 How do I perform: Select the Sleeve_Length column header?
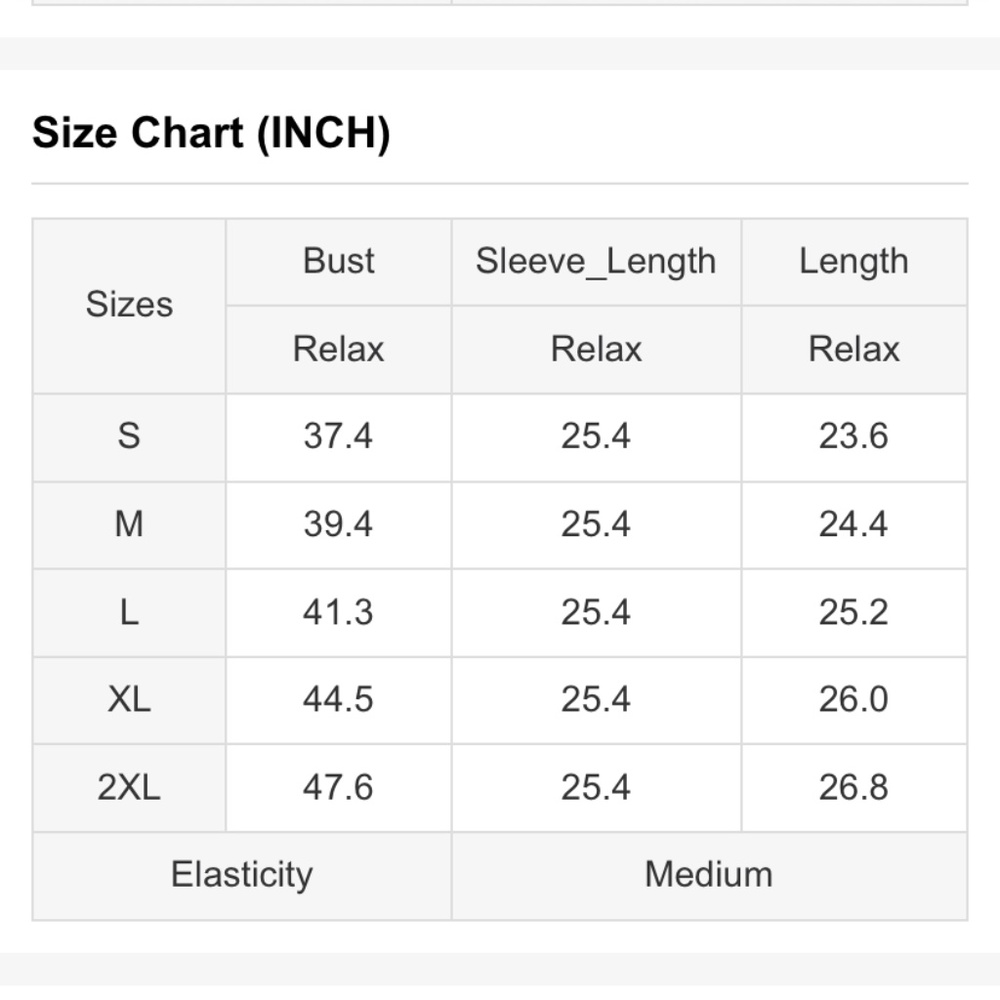click(596, 261)
